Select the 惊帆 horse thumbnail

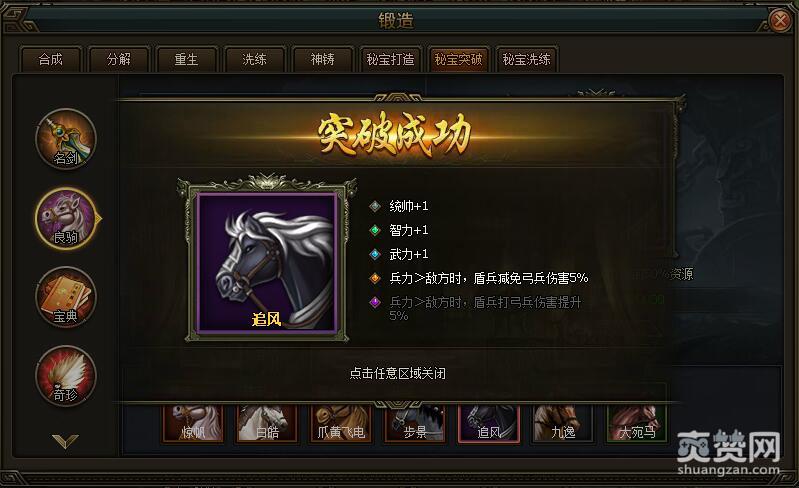point(193,423)
